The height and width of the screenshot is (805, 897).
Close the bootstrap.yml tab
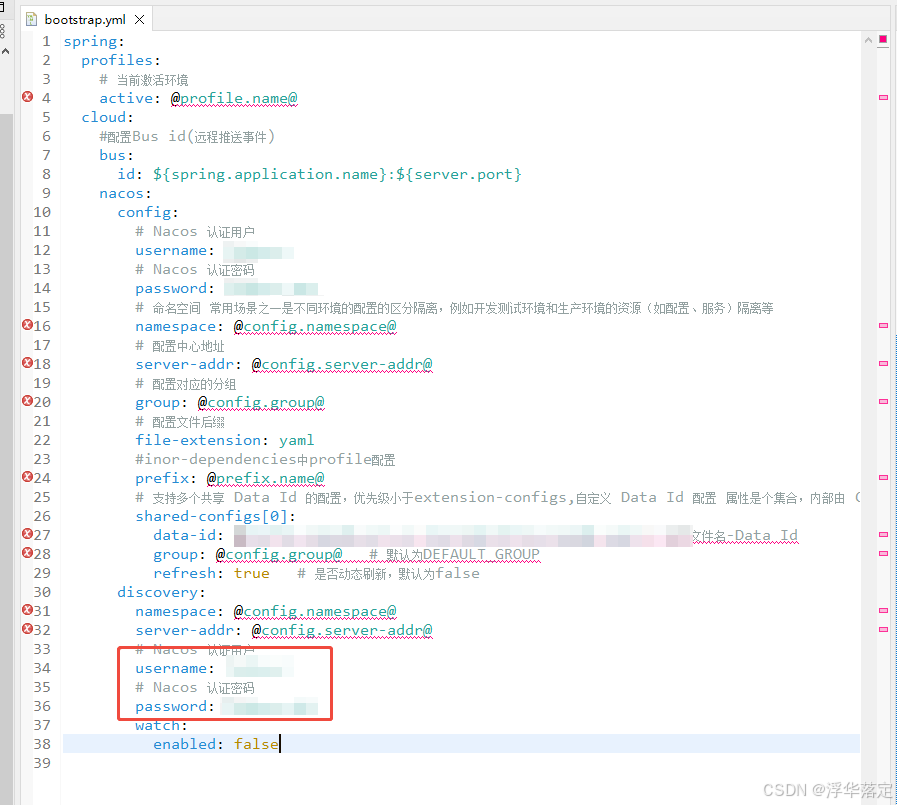pyautogui.click(x=140, y=19)
